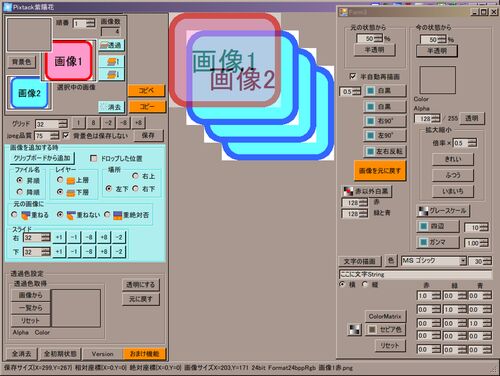Screen dimensions: 500x376
Task: Click the グリッド value stepper arrows
Action: point(63,124)
